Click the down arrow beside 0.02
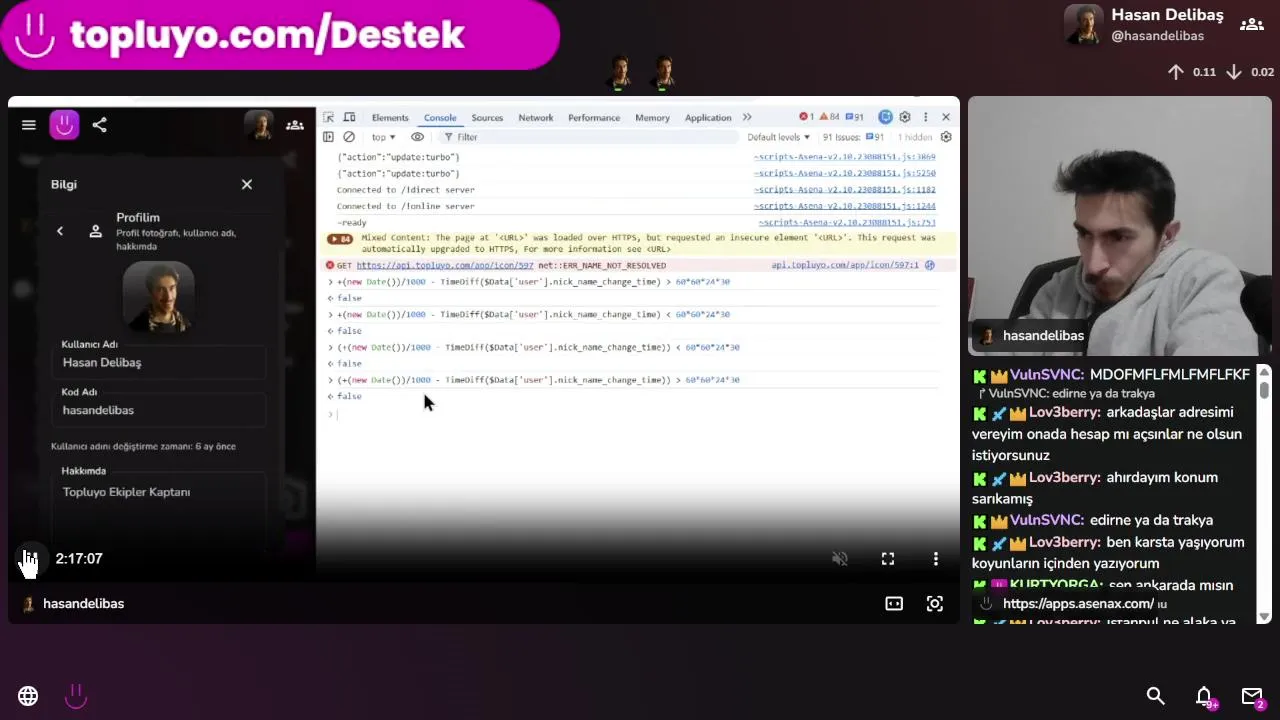Image resolution: width=1280 pixels, height=720 pixels. (x=1234, y=72)
